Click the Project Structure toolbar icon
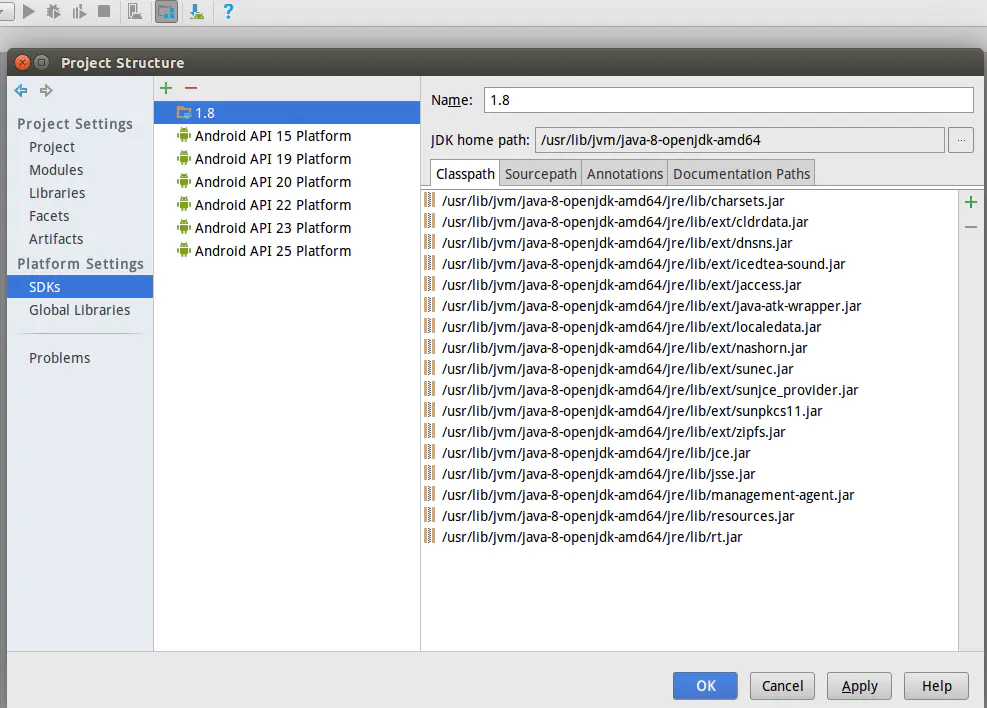 click(166, 11)
